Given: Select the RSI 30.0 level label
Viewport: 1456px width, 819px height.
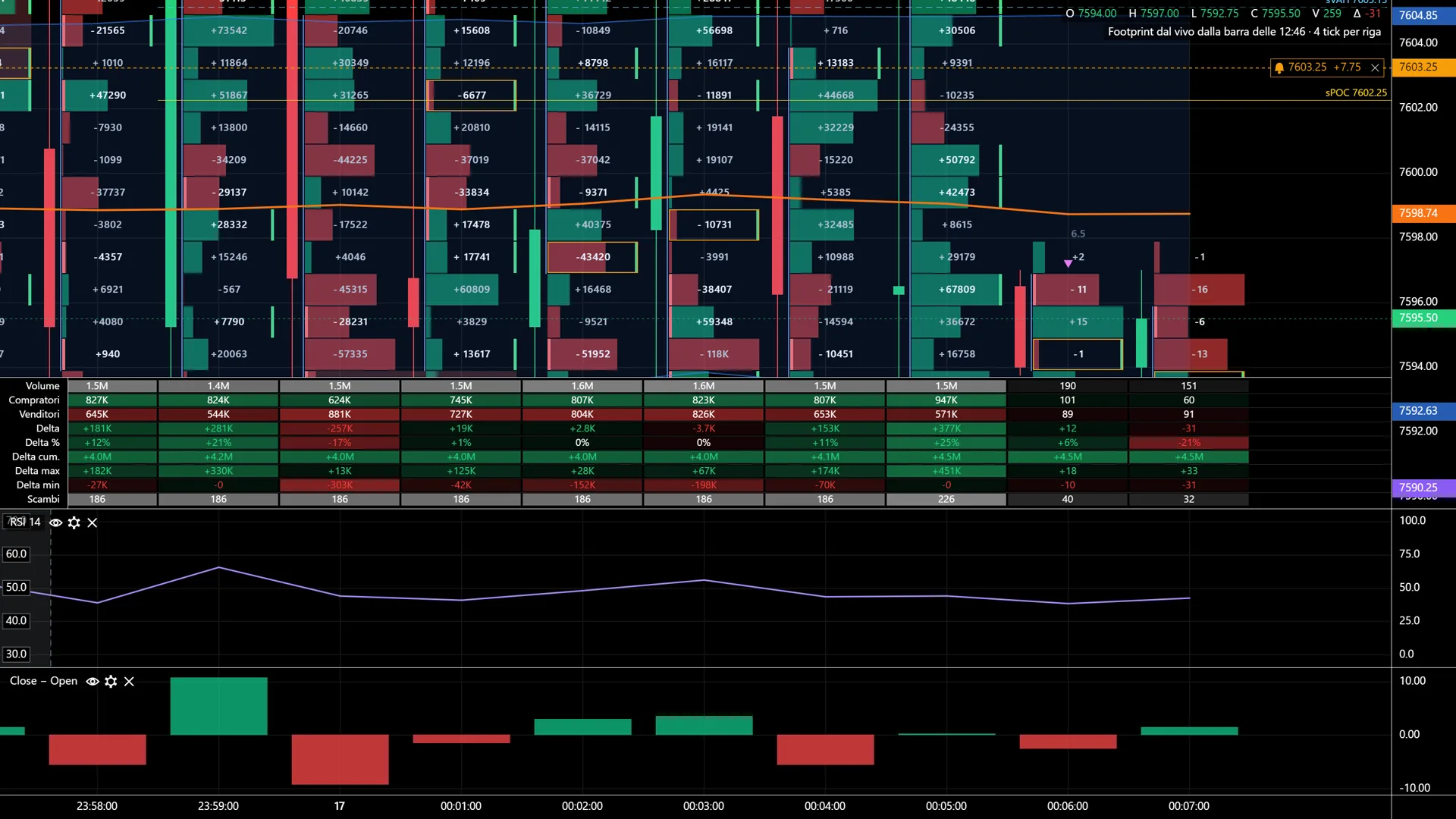Looking at the screenshot, I should [16, 654].
